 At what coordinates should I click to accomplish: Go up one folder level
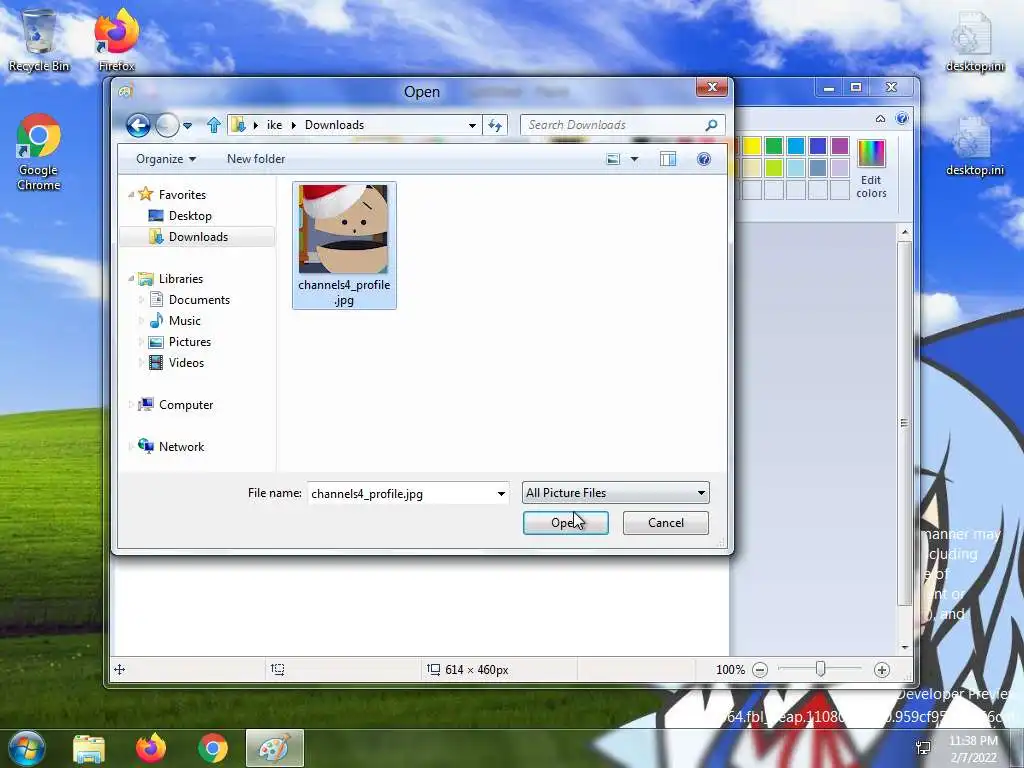point(214,125)
